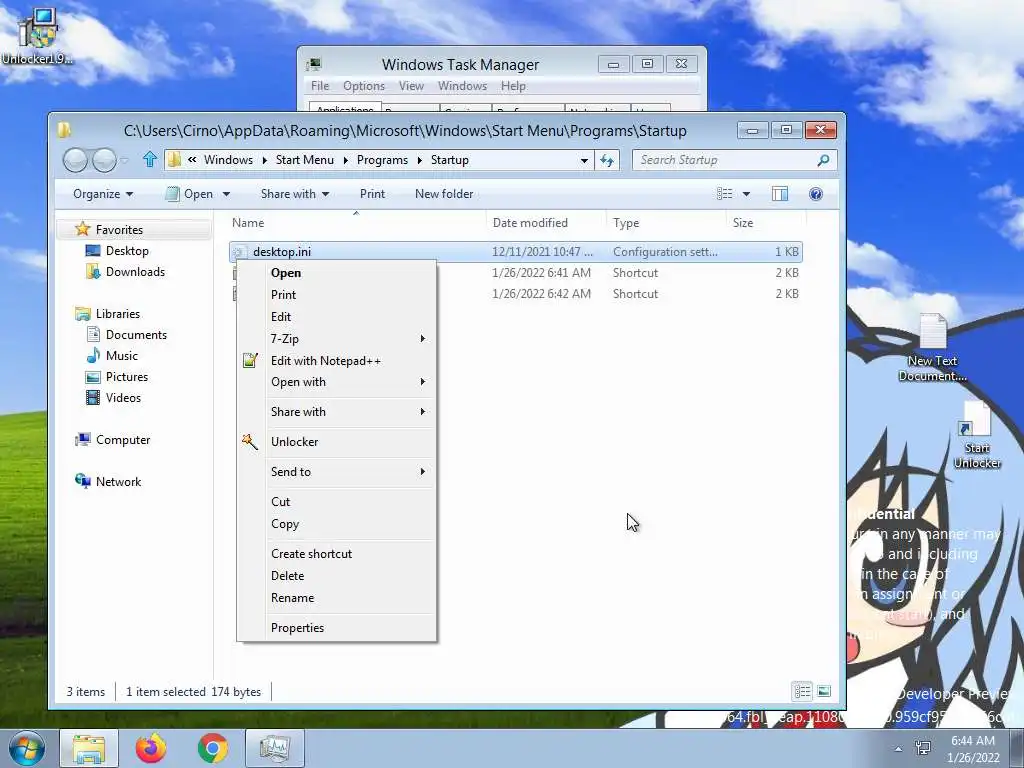Open the Unlocker1.9 desktop installer icon

tap(37, 36)
